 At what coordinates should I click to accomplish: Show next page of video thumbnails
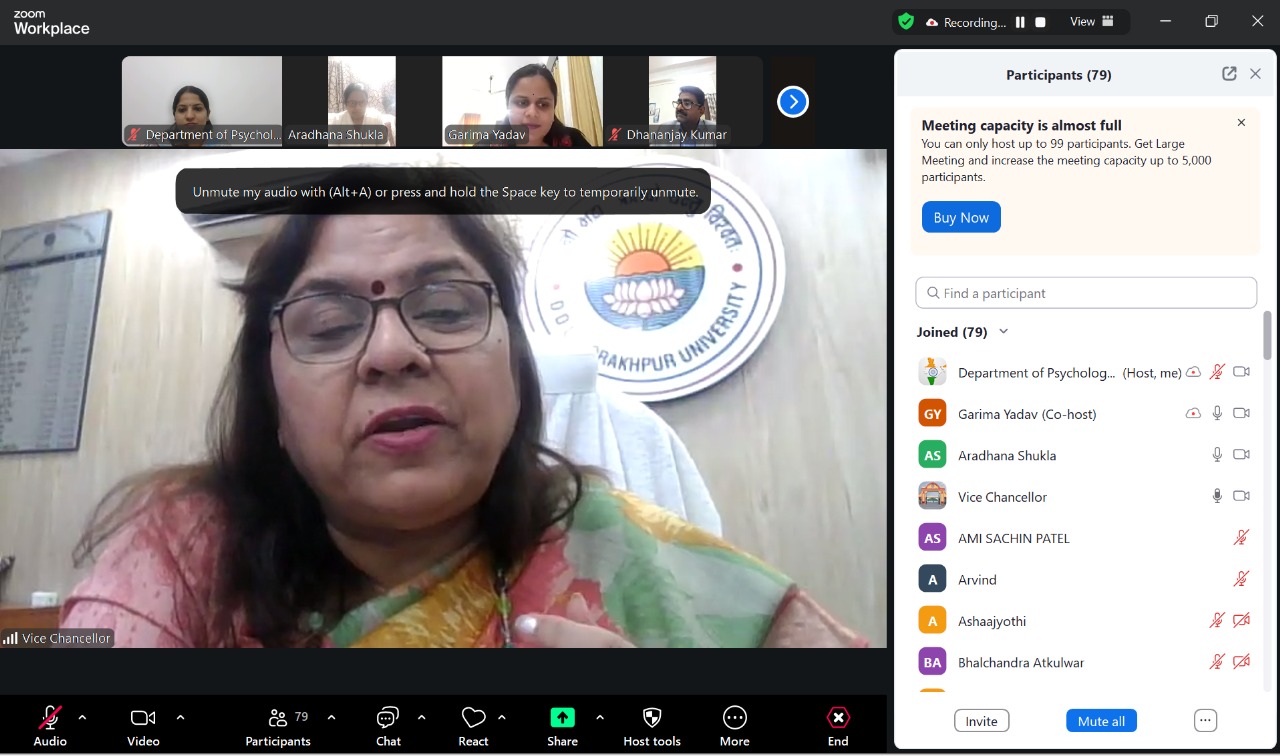[x=792, y=102]
